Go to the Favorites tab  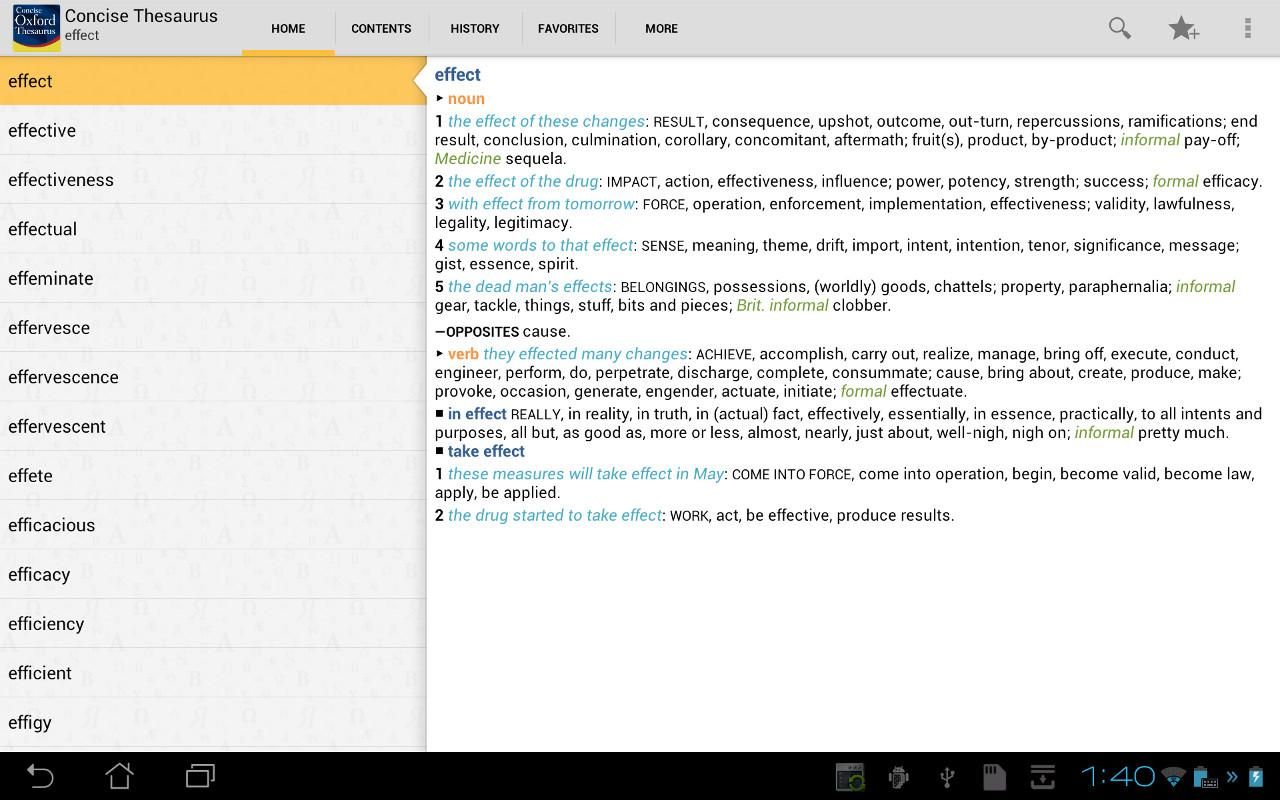568,28
